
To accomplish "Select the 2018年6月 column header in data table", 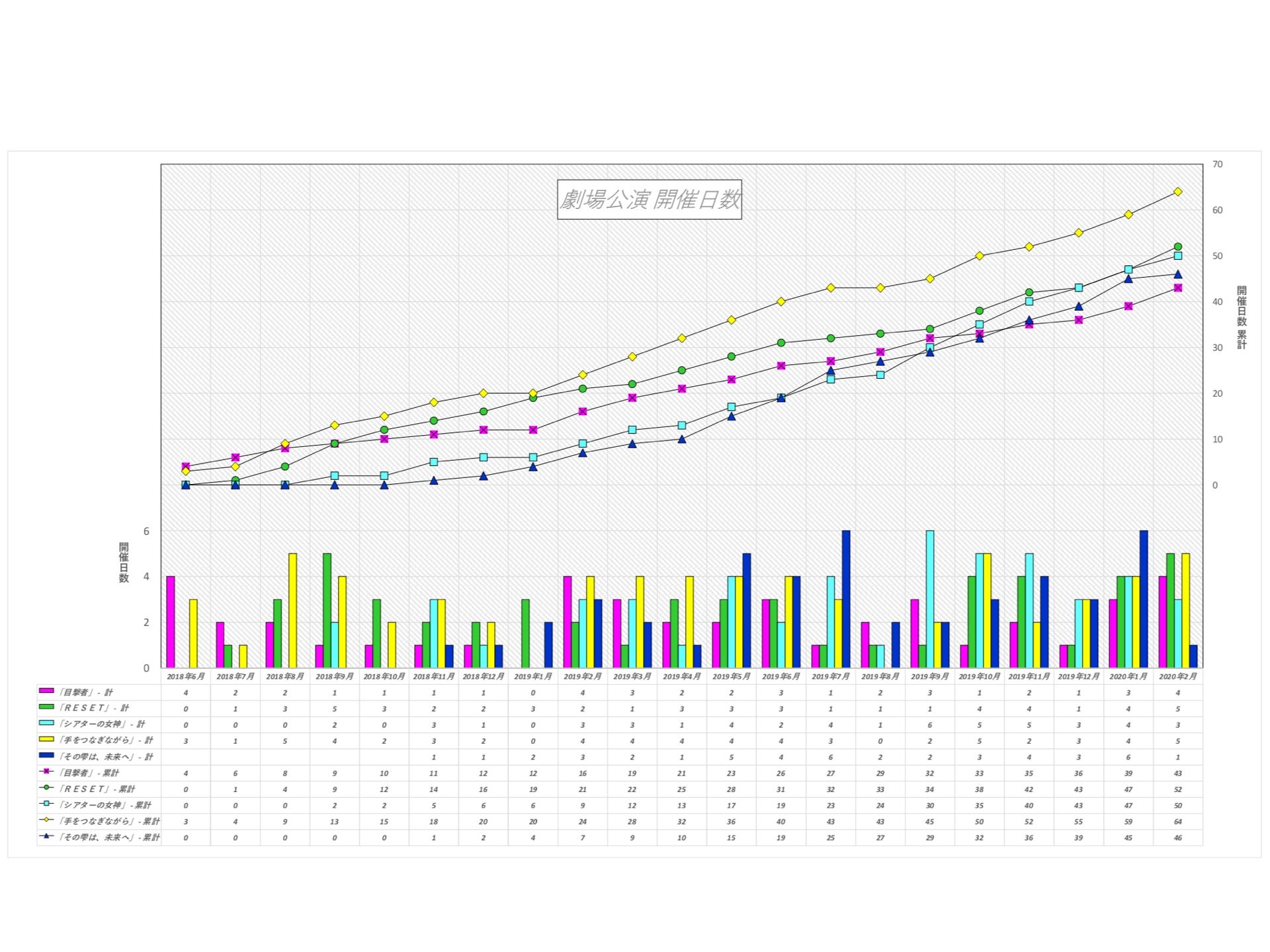I will click(186, 677).
